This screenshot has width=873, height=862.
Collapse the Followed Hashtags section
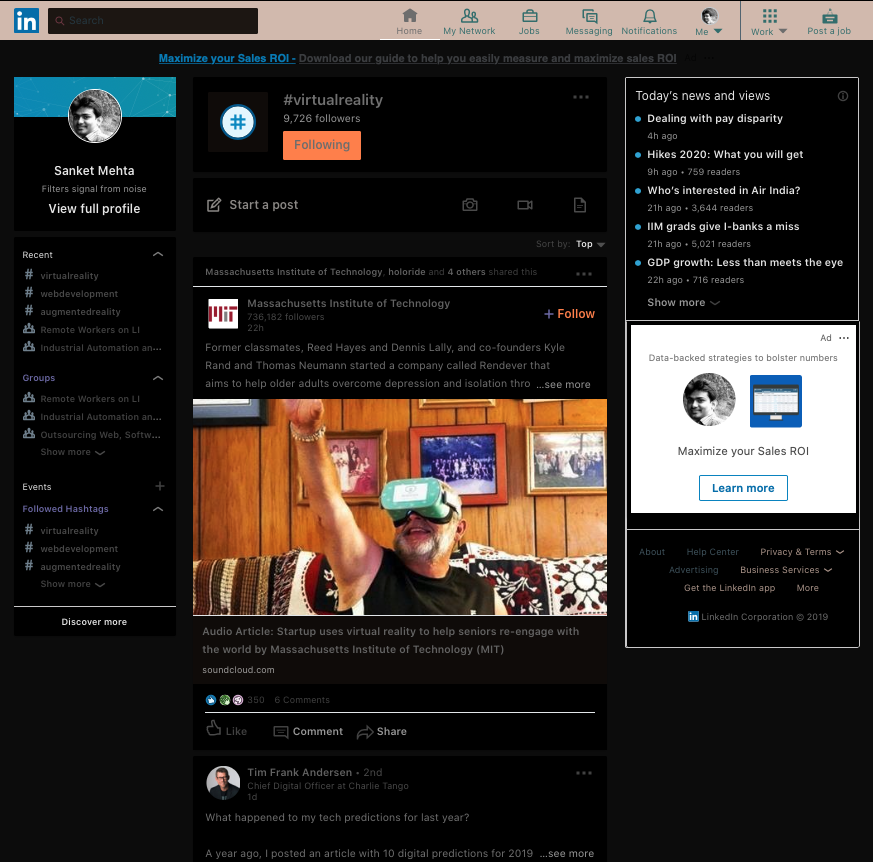(158, 509)
